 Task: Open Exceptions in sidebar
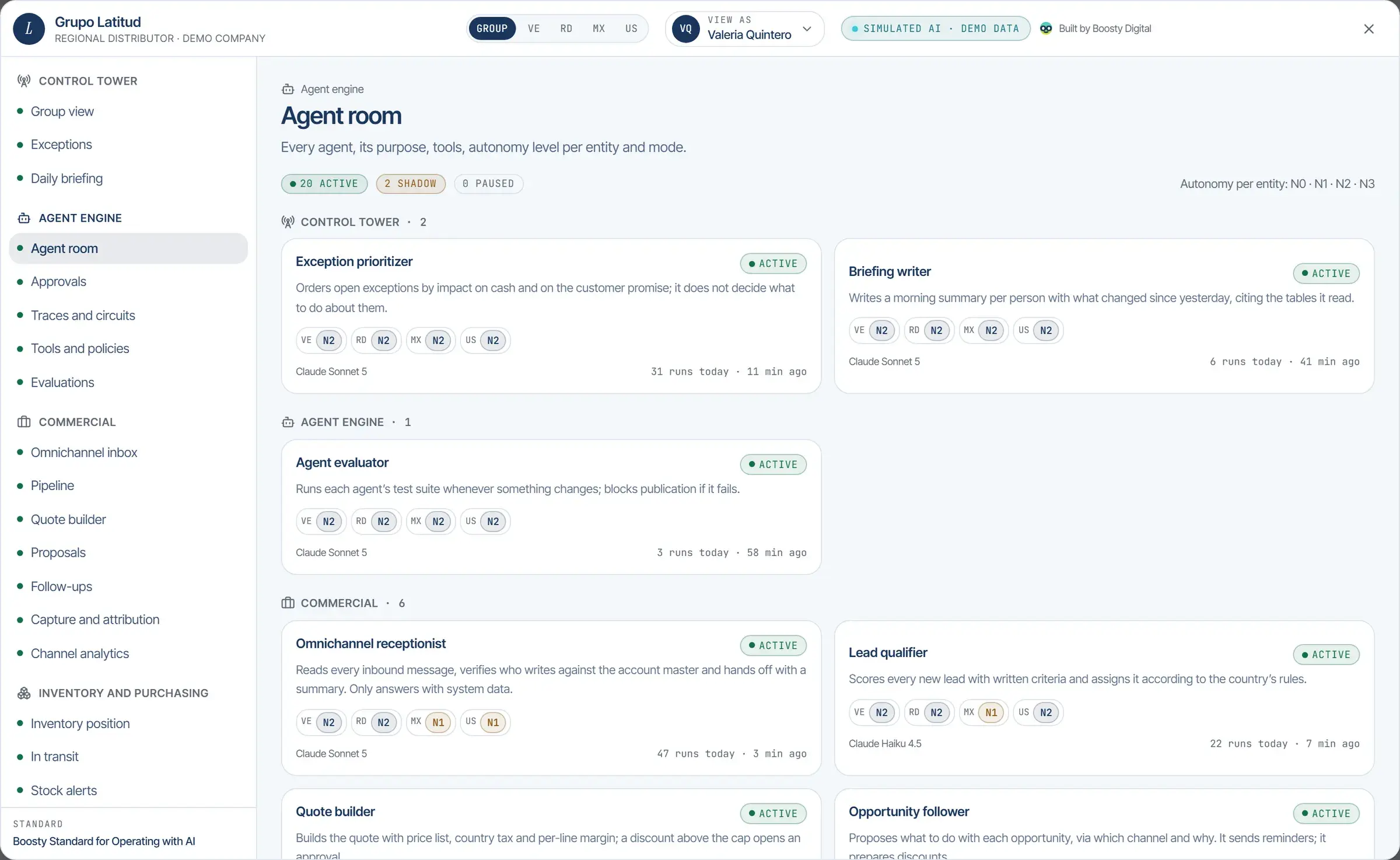click(128, 145)
